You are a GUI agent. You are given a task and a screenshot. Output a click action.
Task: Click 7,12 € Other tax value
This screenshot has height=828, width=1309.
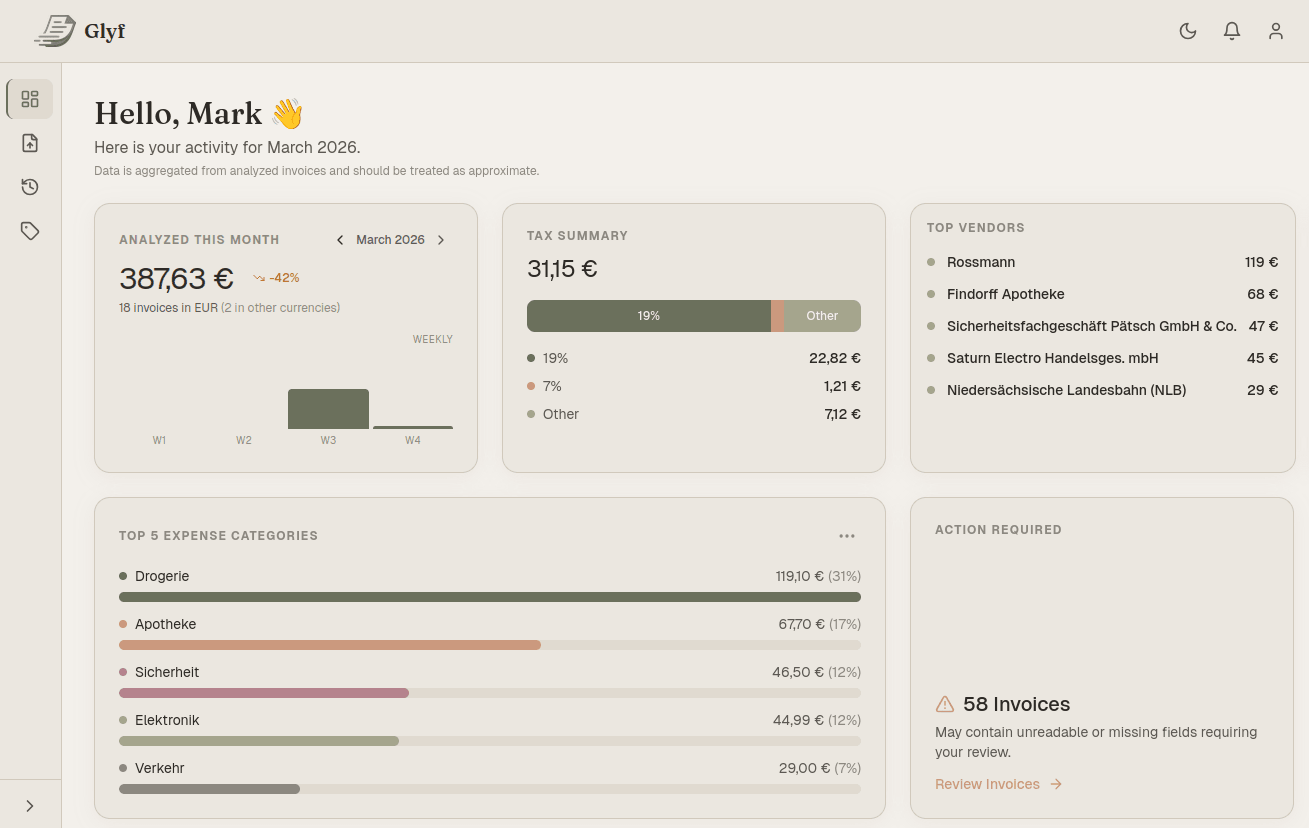(842, 414)
